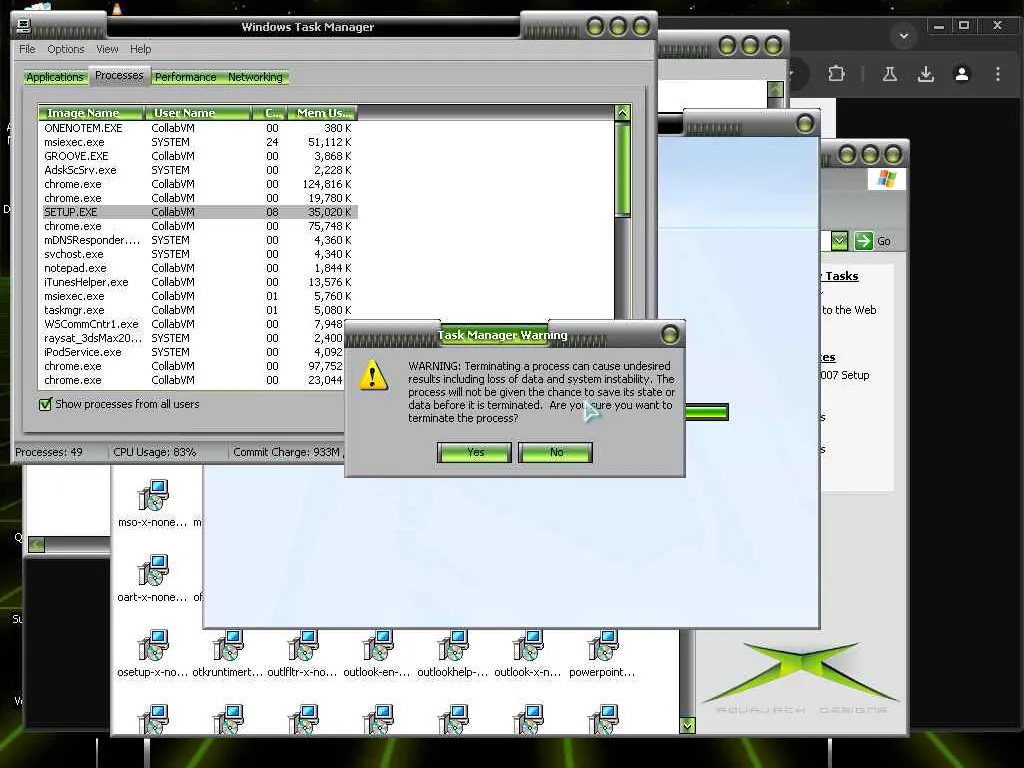Viewport: 1024px width, 768px height.
Task: Expand Chrome tab search dropdown arrow
Action: [x=904, y=35]
